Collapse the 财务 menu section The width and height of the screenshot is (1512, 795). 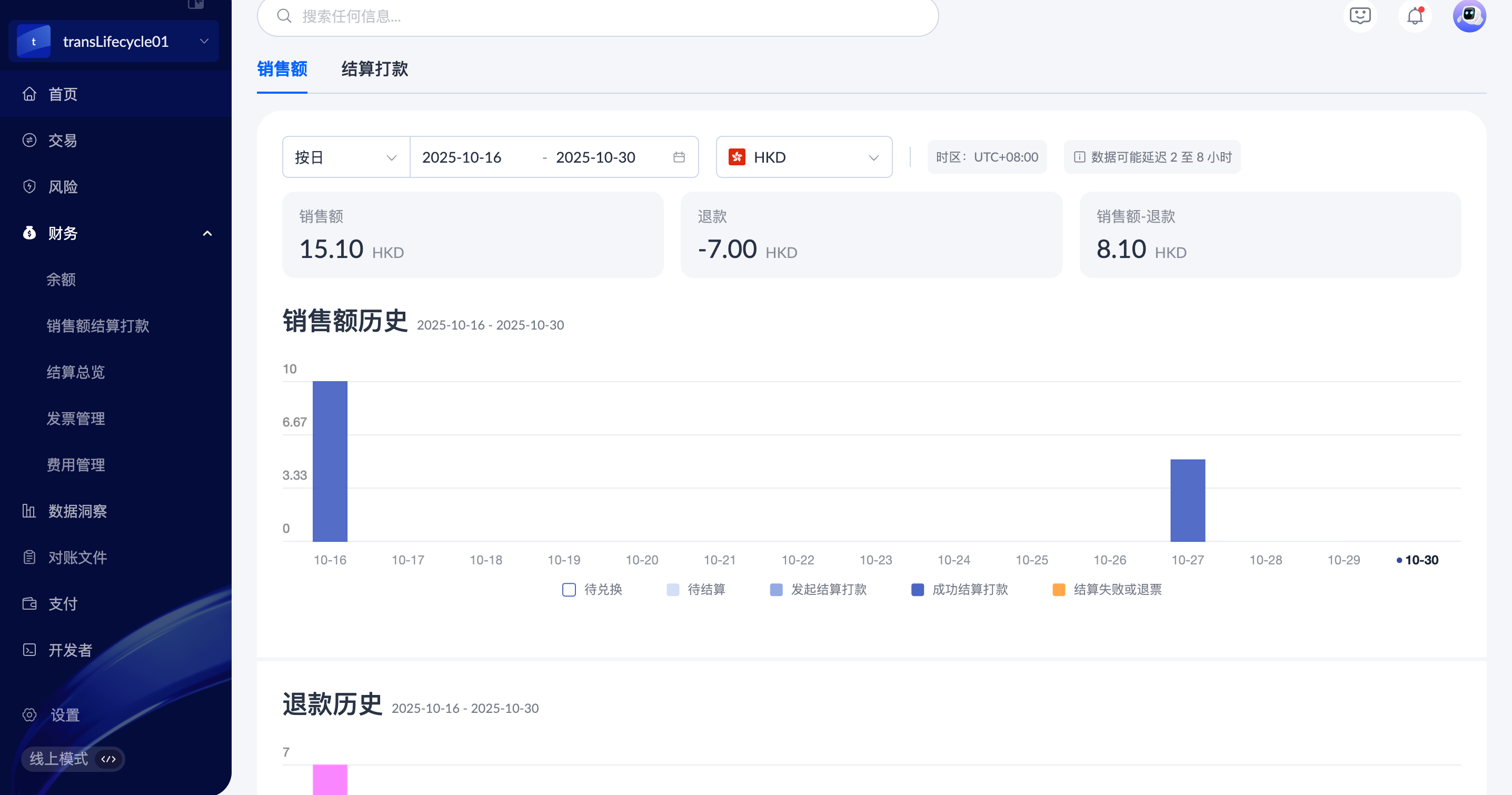click(206, 233)
